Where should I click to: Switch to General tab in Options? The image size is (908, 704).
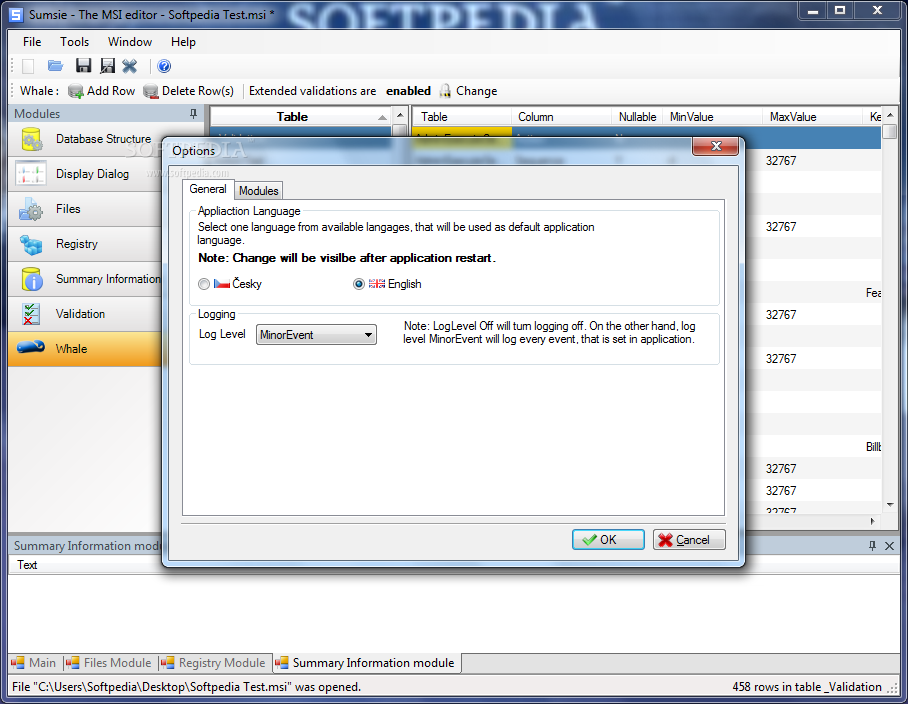pos(208,189)
